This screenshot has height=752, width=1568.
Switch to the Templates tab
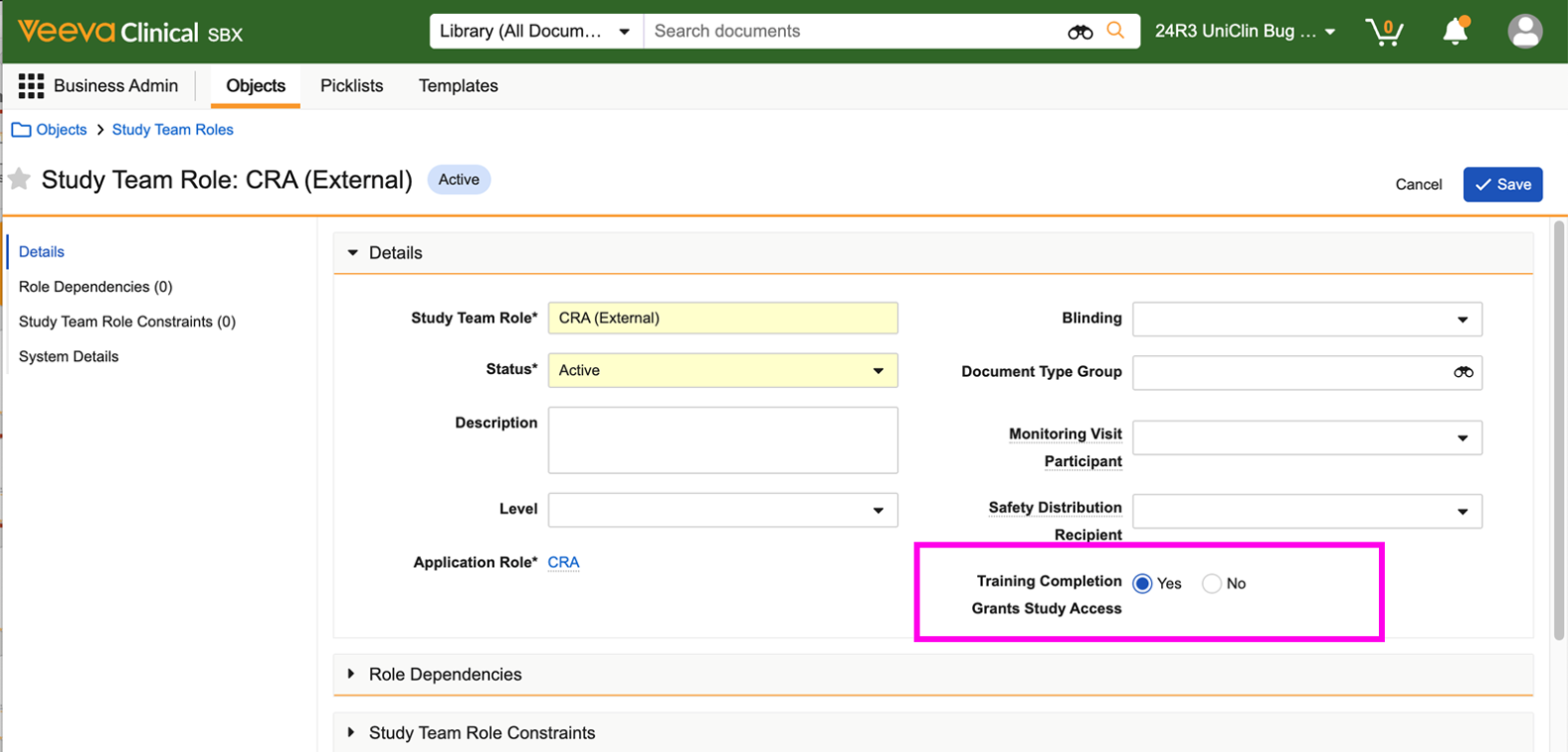(x=458, y=86)
